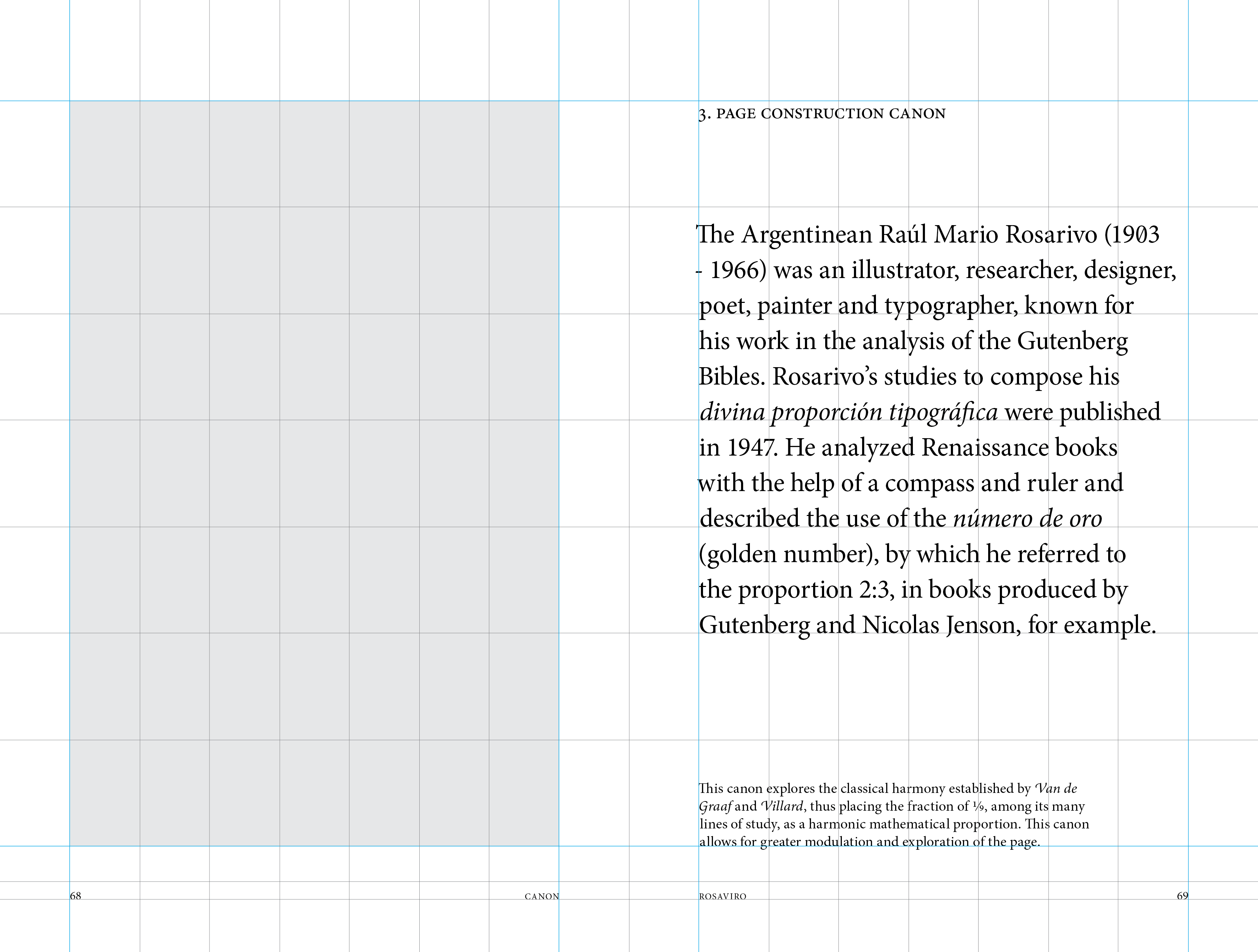The image size is (1258, 952).
Task: Click the italic 'Van de' in caption
Action: [x=1056, y=789]
